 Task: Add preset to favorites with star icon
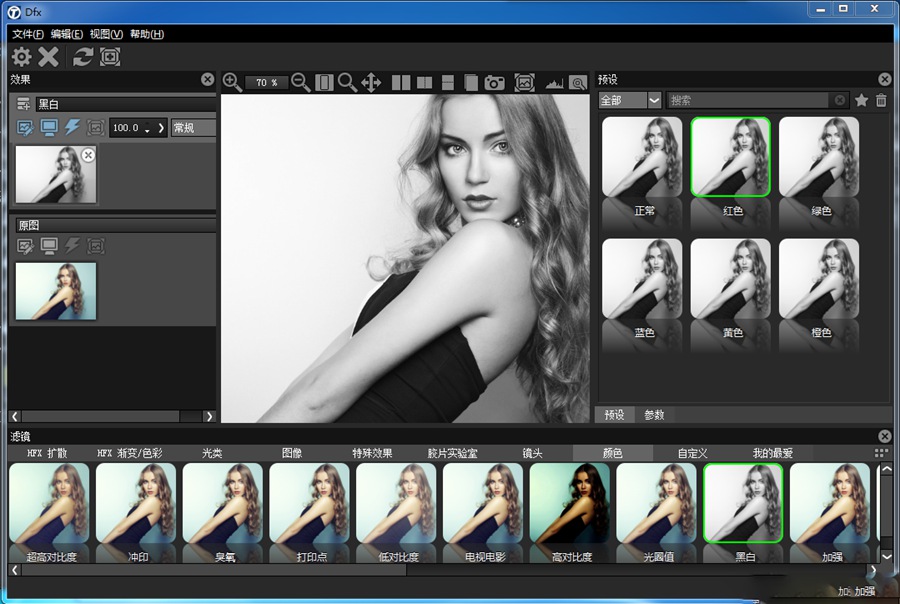[x=861, y=100]
